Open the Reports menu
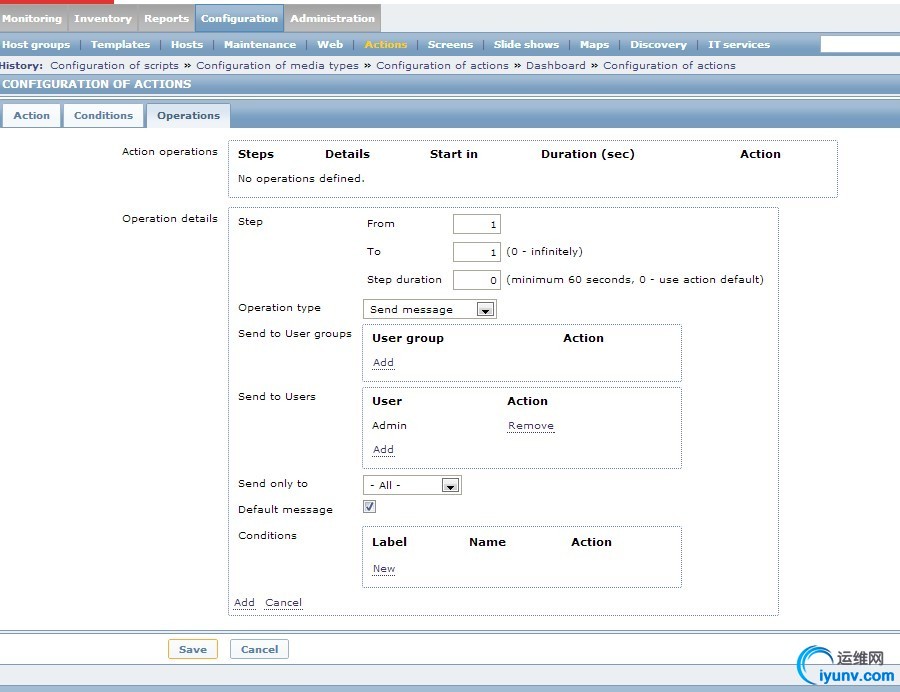The image size is (900, 692). (x=166, y=18)
